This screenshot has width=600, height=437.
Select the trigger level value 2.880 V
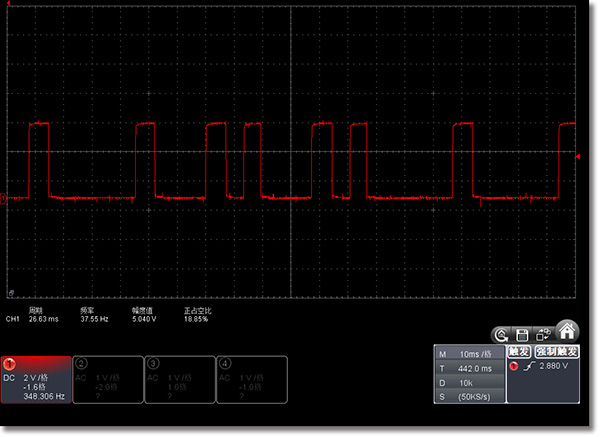(556, 368)
